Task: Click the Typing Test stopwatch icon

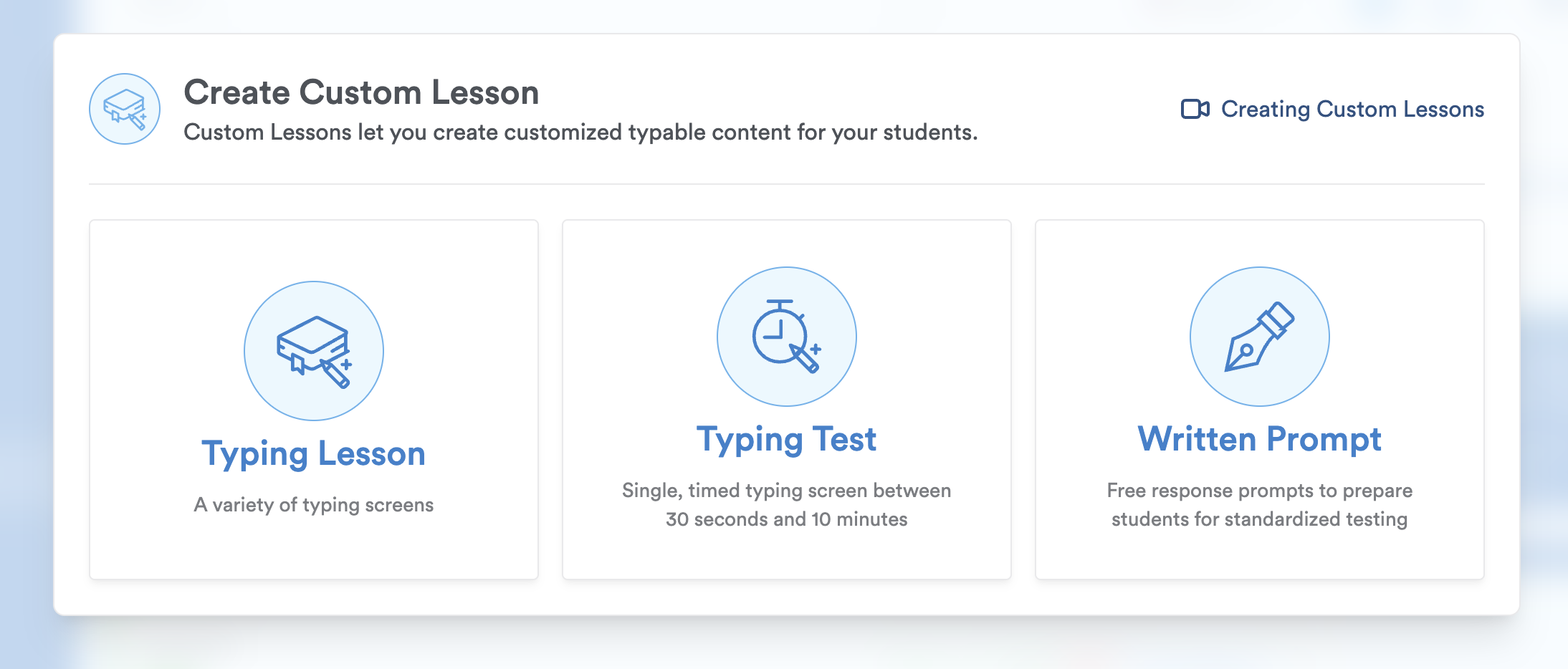Action: tap(786, 336)
